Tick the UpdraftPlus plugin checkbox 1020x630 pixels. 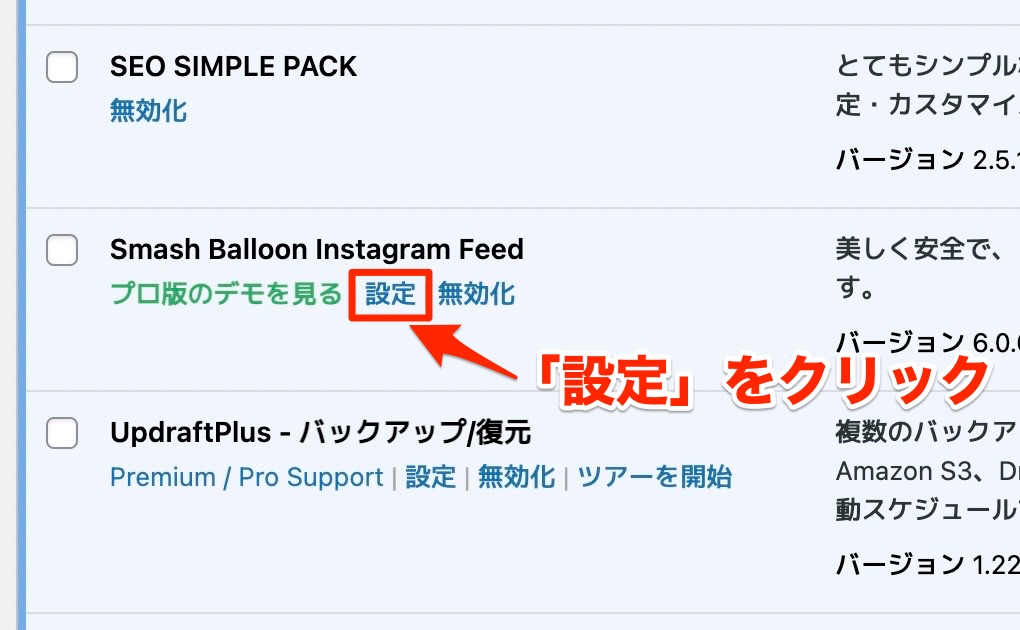click(x=62, y=433)
